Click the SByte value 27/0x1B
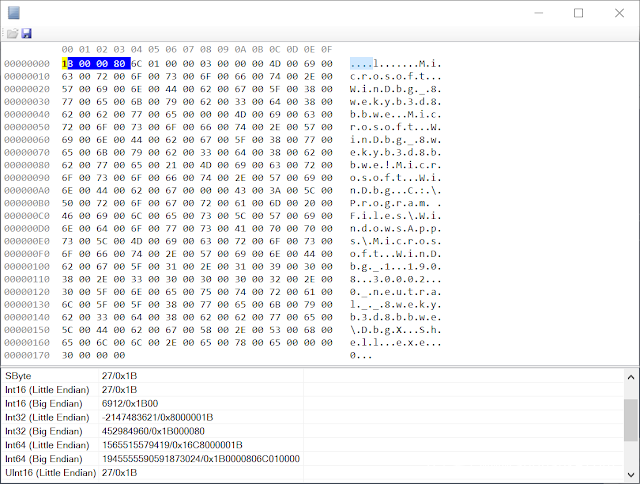 tap(119, 376)
